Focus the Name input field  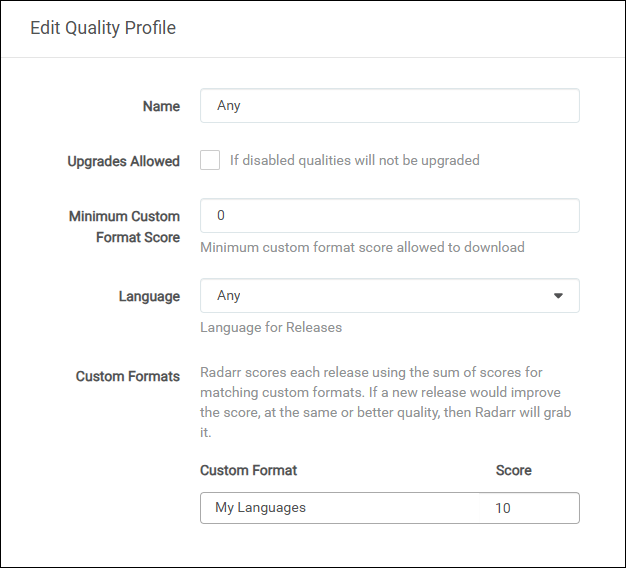[x=389, y=106]
